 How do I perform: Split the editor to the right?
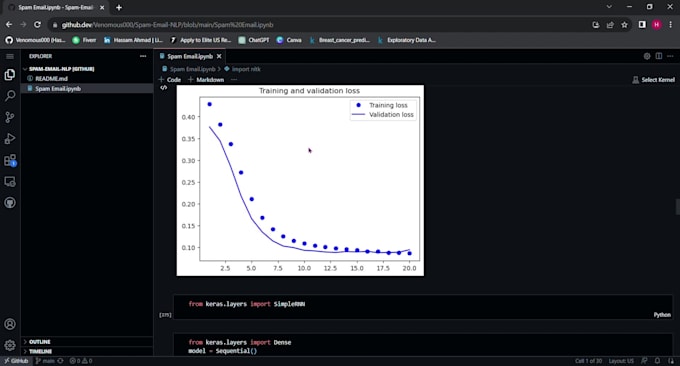659,56
